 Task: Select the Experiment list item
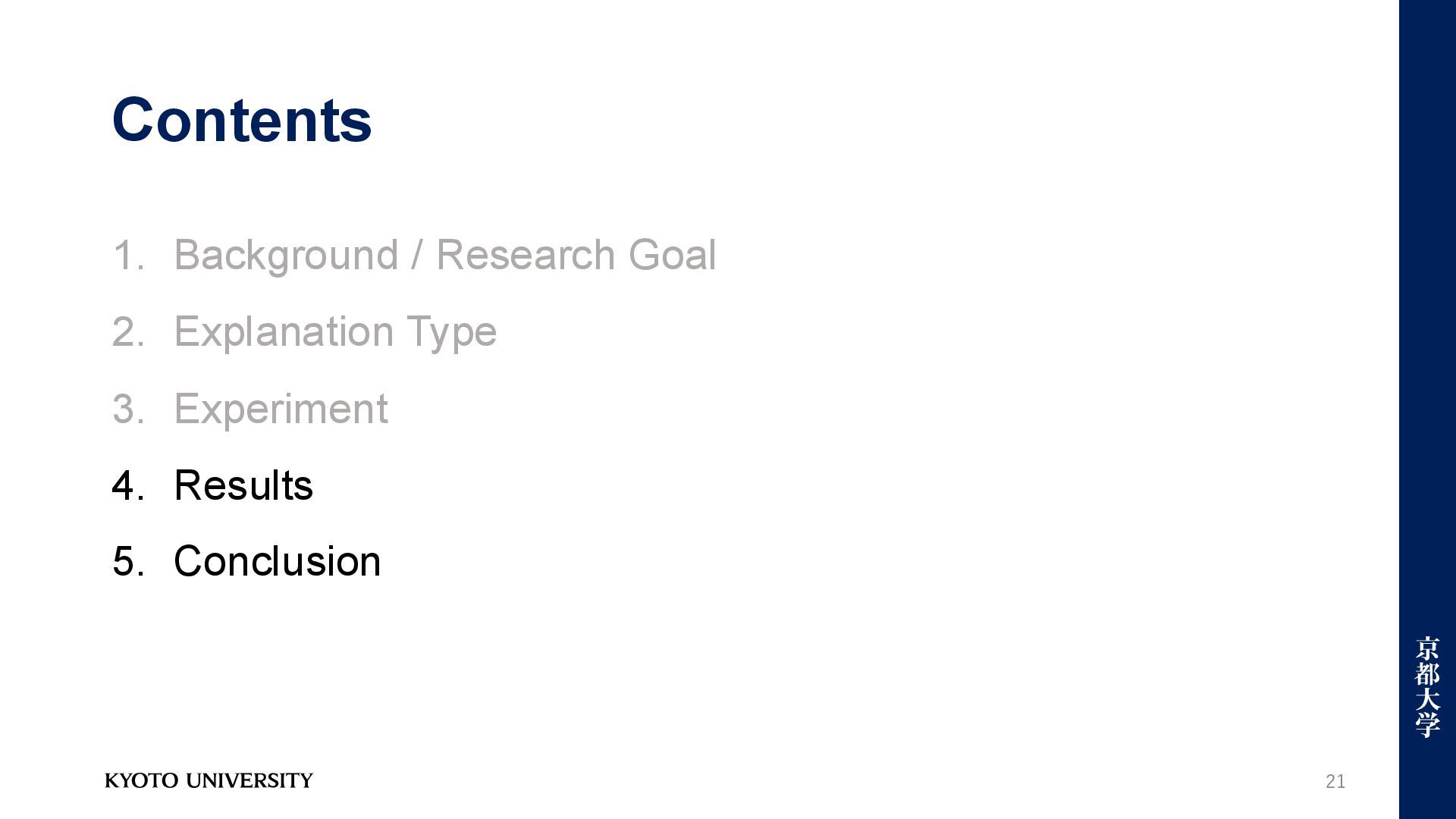[281, 409]
